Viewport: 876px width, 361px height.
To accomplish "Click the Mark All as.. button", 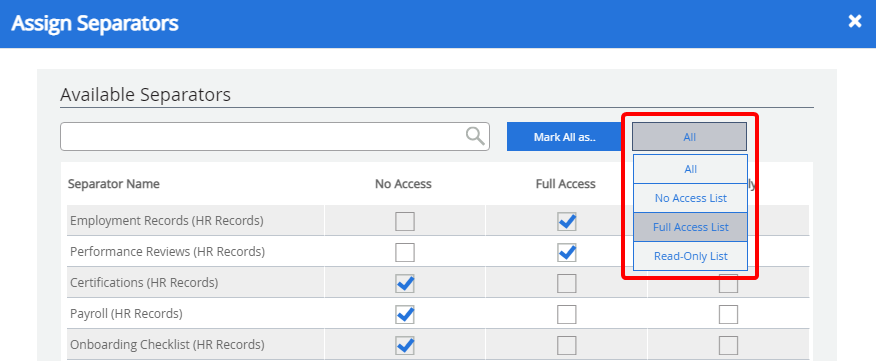I will pyautogui.click(x=565, y=137).
